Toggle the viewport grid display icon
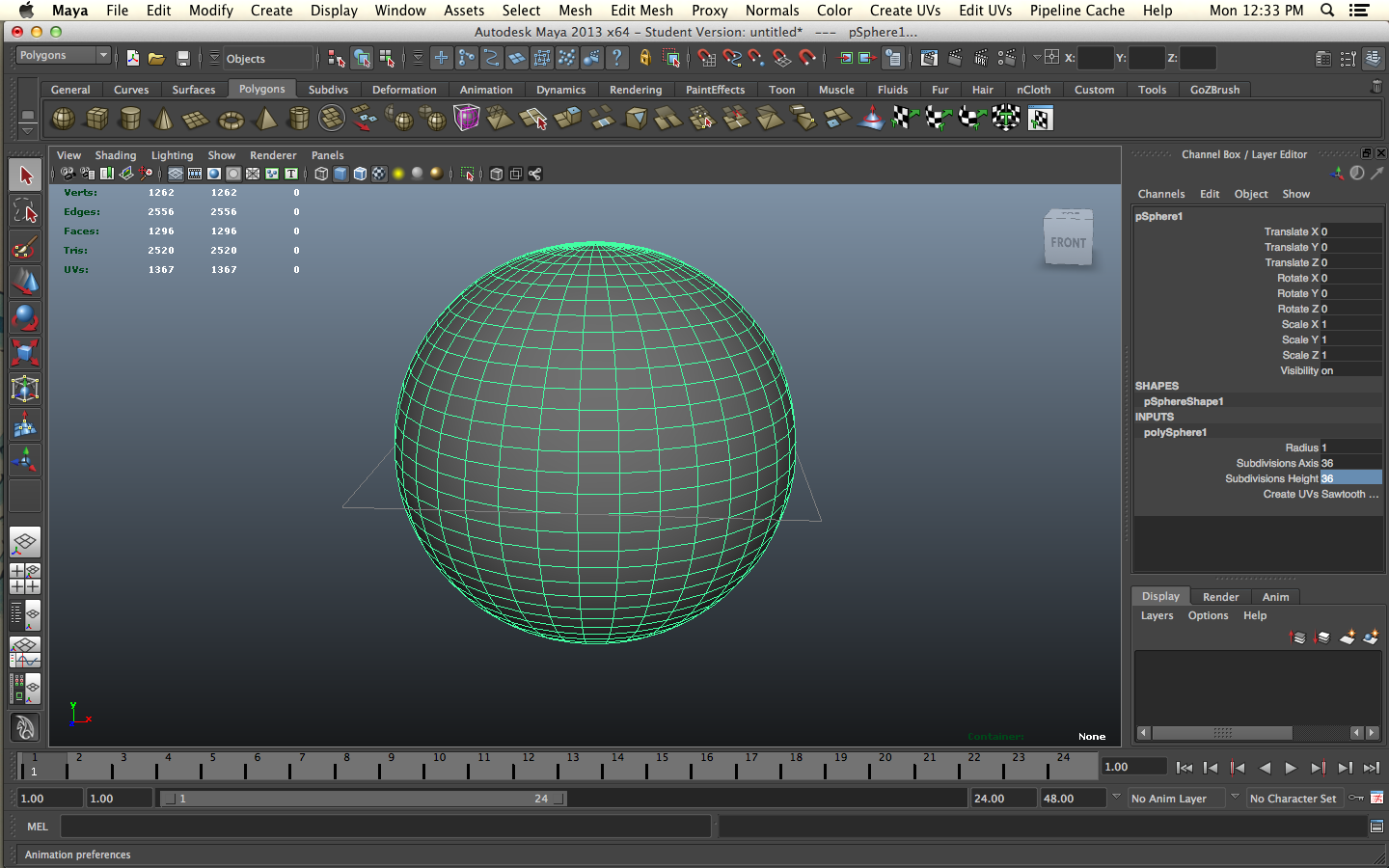Image resolution: width=1389 pixels, height=868 pixels. click(x=176, y=174)
